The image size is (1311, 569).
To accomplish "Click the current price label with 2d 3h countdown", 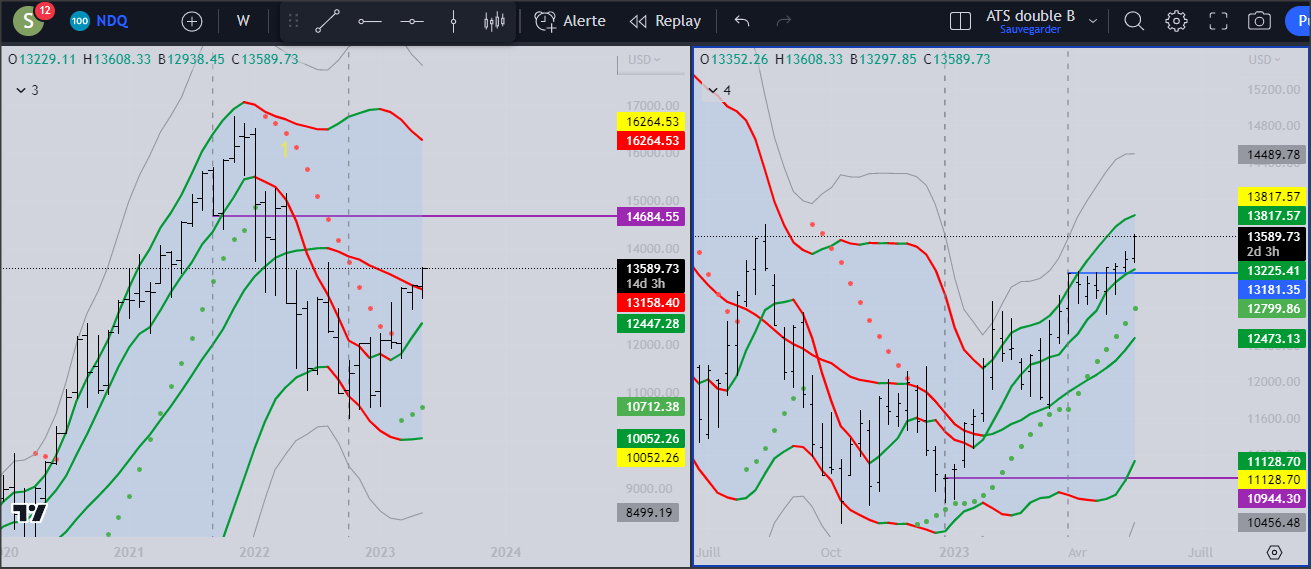I will tap(1271, 244).
